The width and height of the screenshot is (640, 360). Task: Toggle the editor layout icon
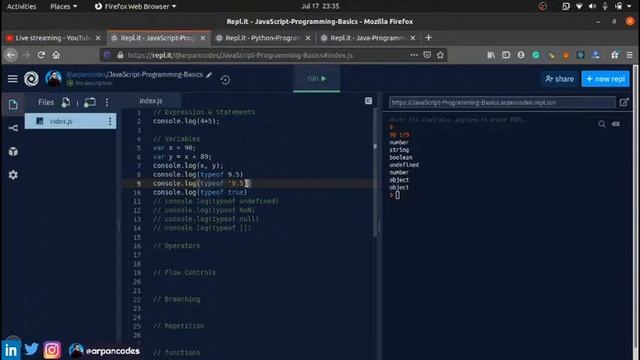(368, 101)
